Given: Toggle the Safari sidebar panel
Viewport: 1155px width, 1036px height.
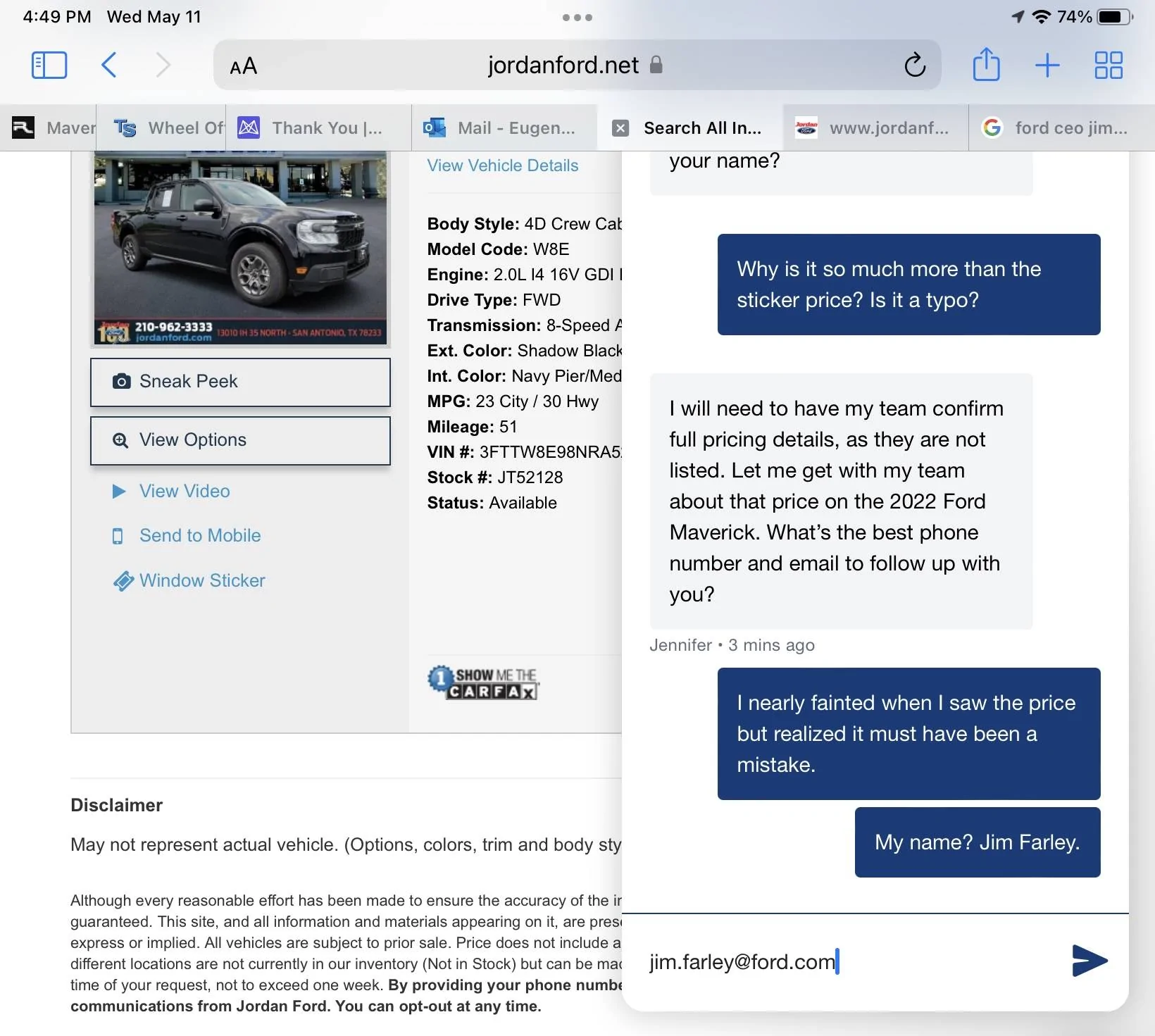Looking at the screenshot, I should (x=49, y=65).
